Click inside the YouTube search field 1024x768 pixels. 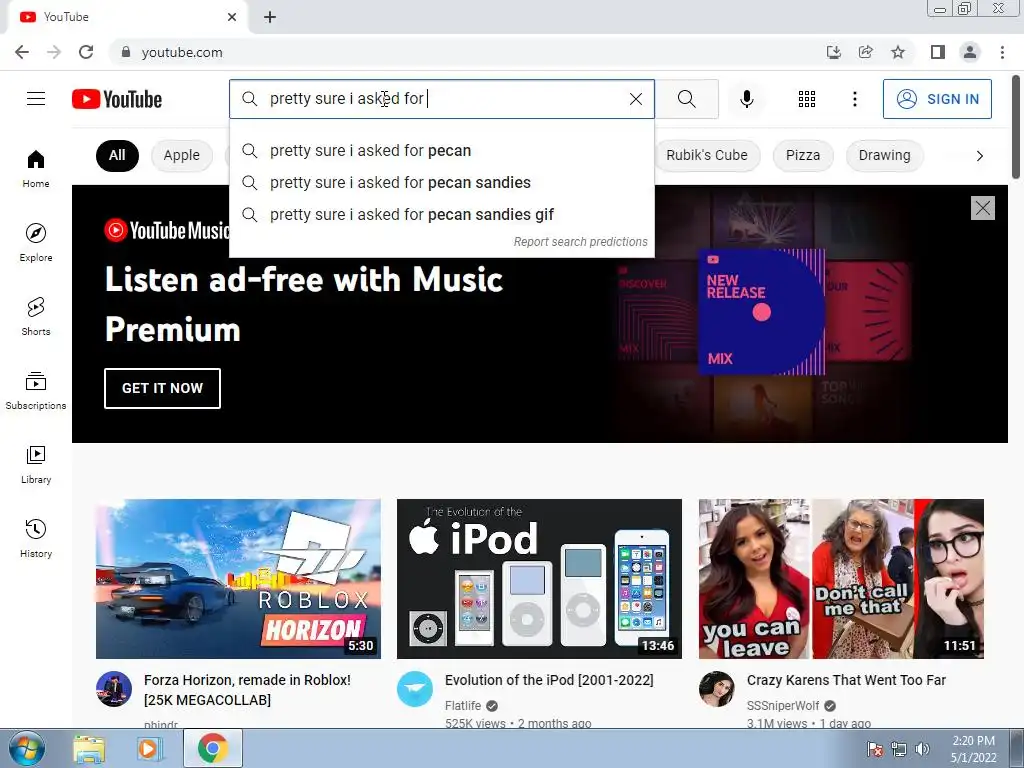[x=441, y=99]
